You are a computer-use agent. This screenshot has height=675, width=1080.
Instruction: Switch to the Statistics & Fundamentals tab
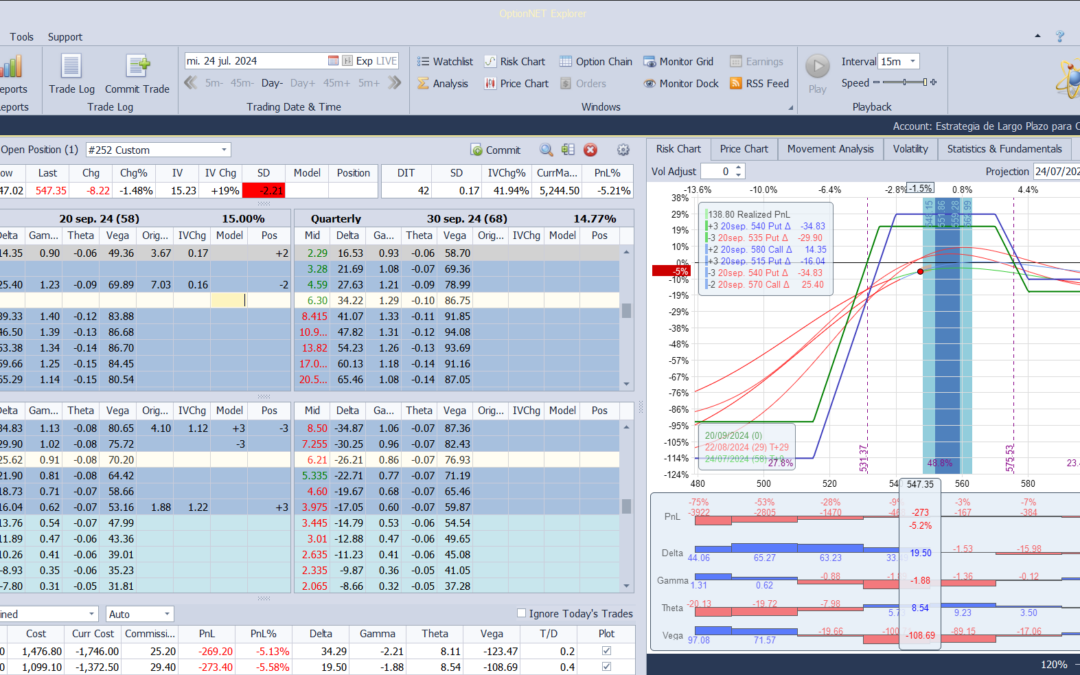click(1004, 149)
